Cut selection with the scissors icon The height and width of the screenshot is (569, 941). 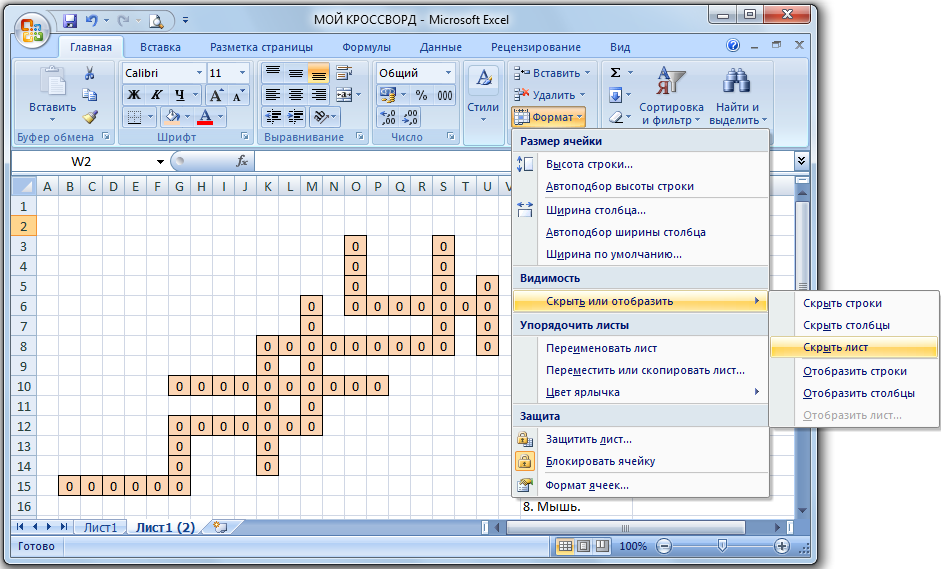89,73
